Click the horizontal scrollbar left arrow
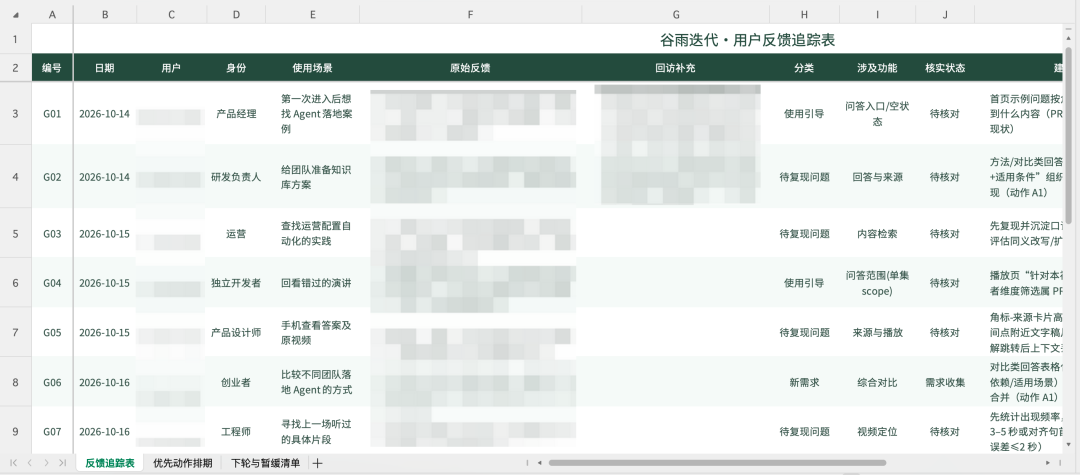The image size is (1080, 475). tap(540, 463)
